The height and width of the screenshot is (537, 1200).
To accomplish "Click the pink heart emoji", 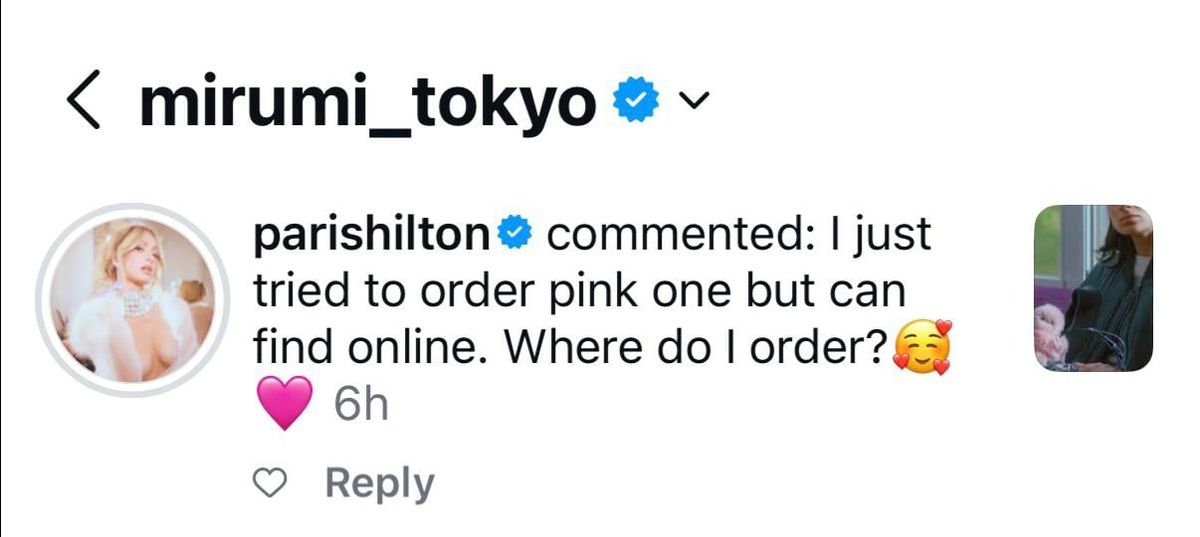I will click(x=285, y=405).
